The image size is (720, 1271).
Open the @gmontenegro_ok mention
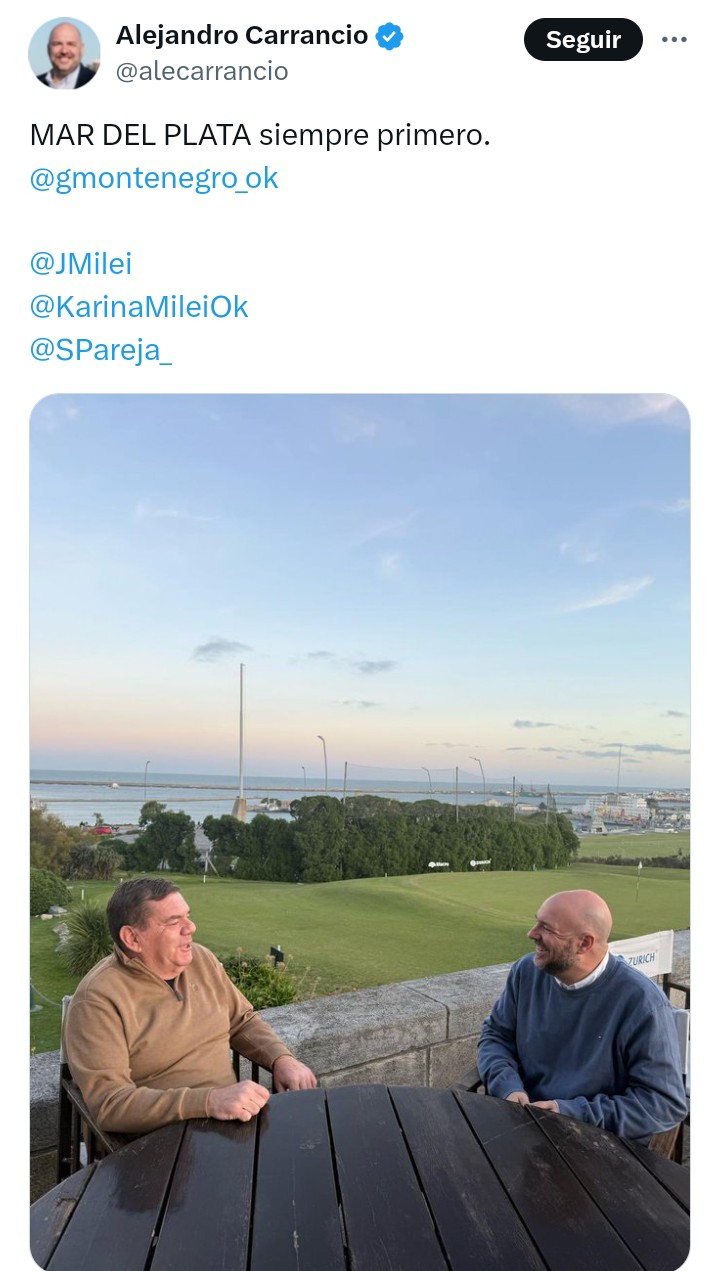coord(154,178)
